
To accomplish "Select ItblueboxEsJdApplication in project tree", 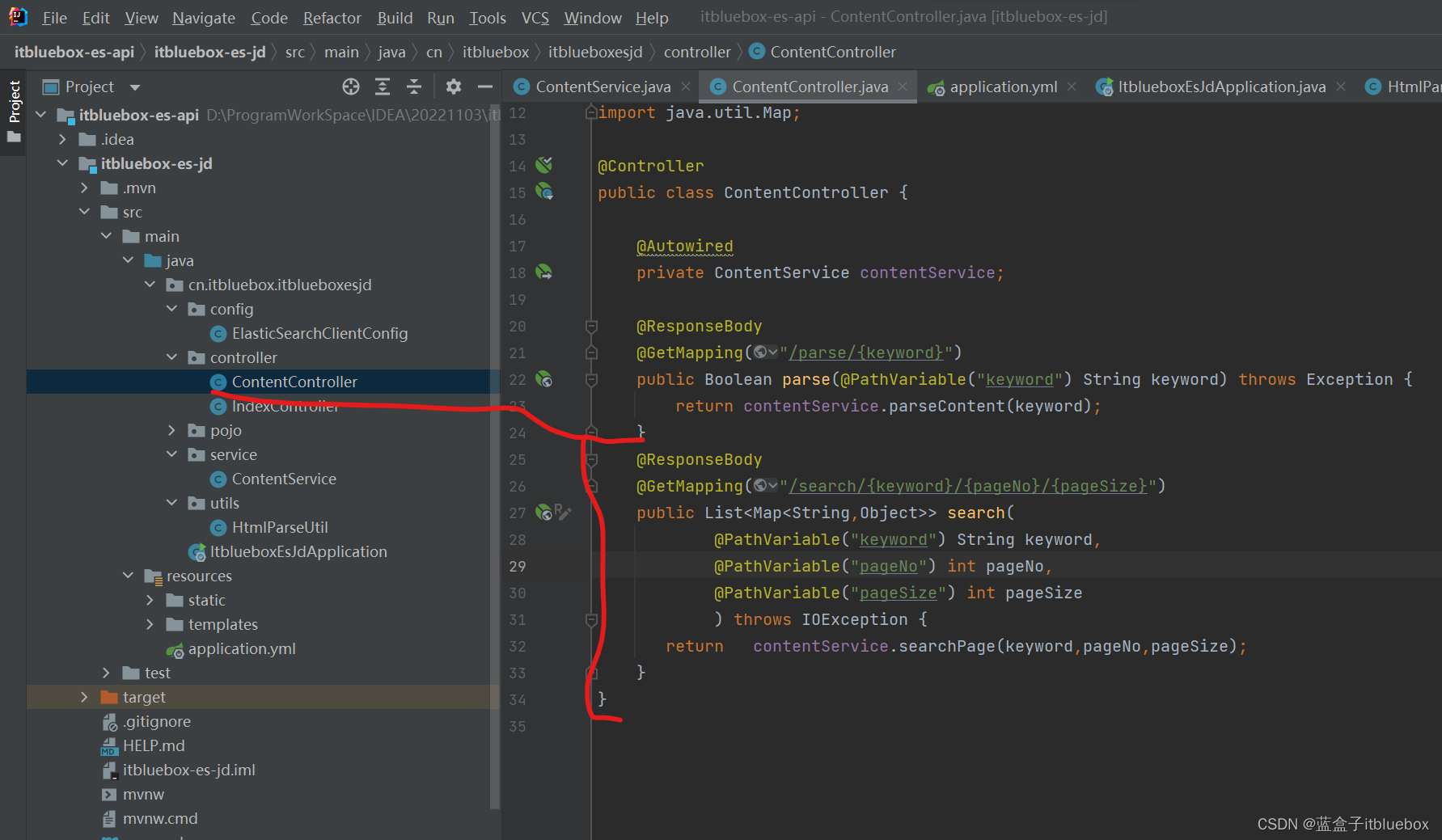I will 298,551.
